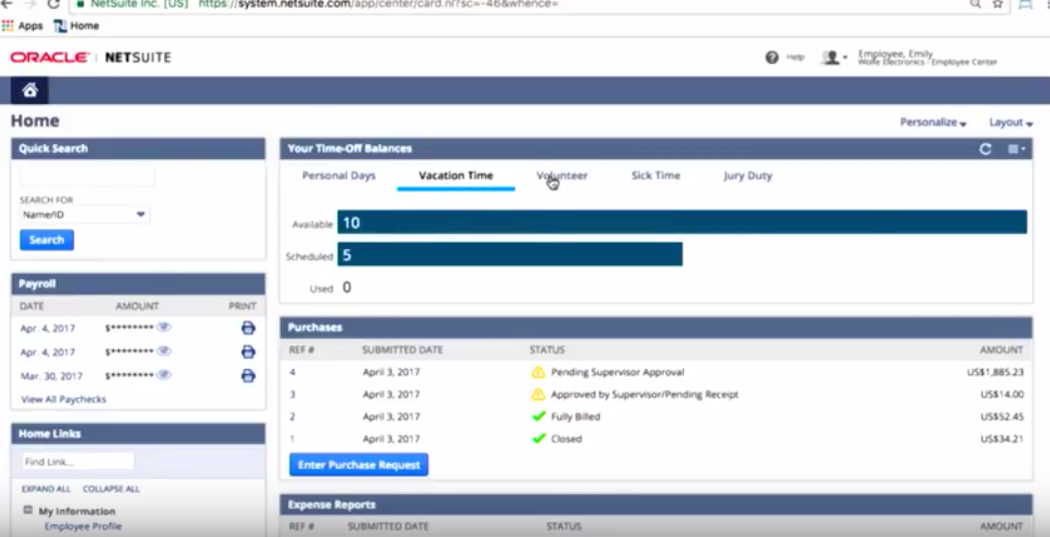Reveal amount for first Apr. 4 paycheck
Screen dimensions: 1050x537
pos(164,327)
